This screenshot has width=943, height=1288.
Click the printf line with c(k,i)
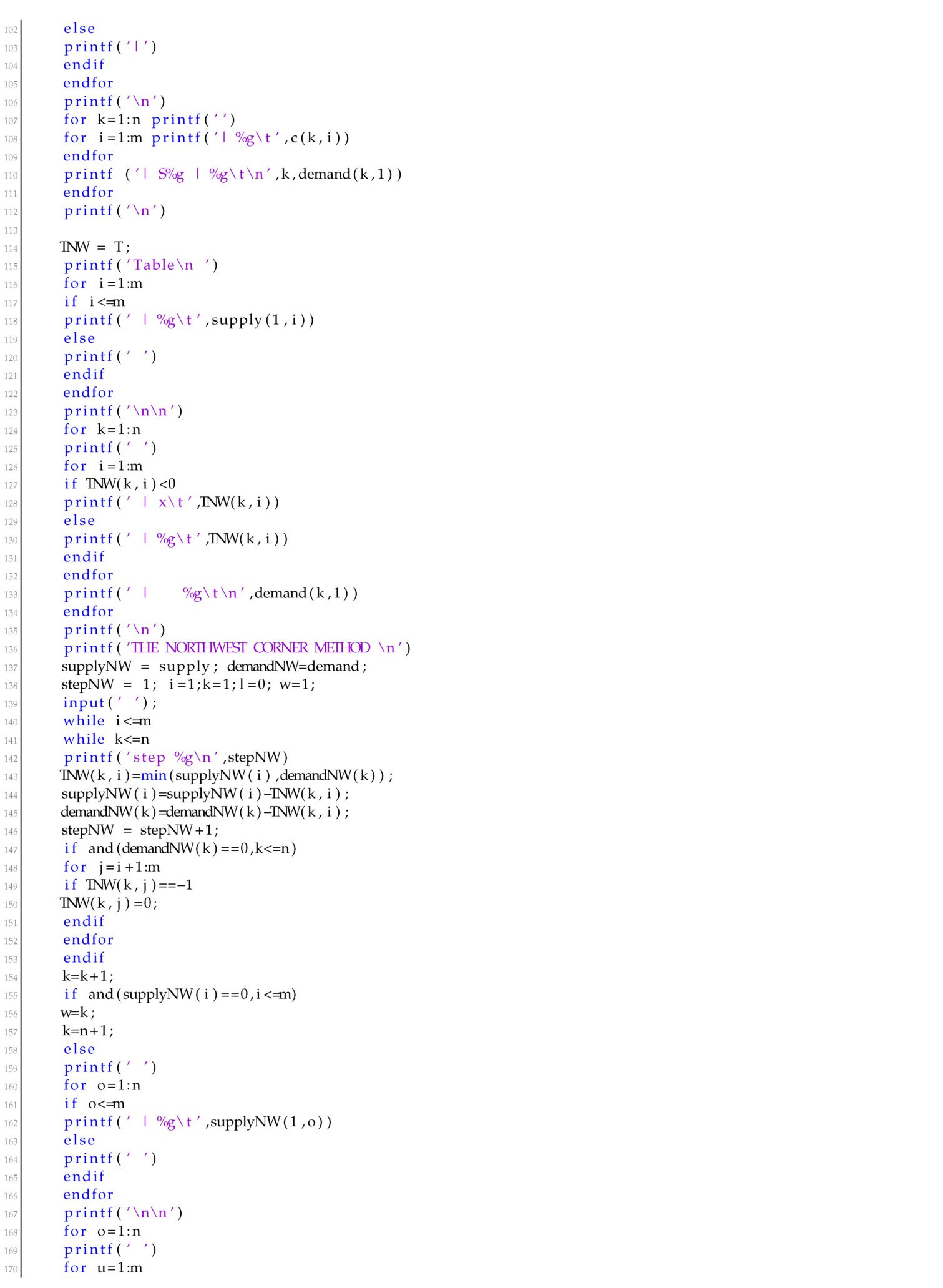point(207,138)
